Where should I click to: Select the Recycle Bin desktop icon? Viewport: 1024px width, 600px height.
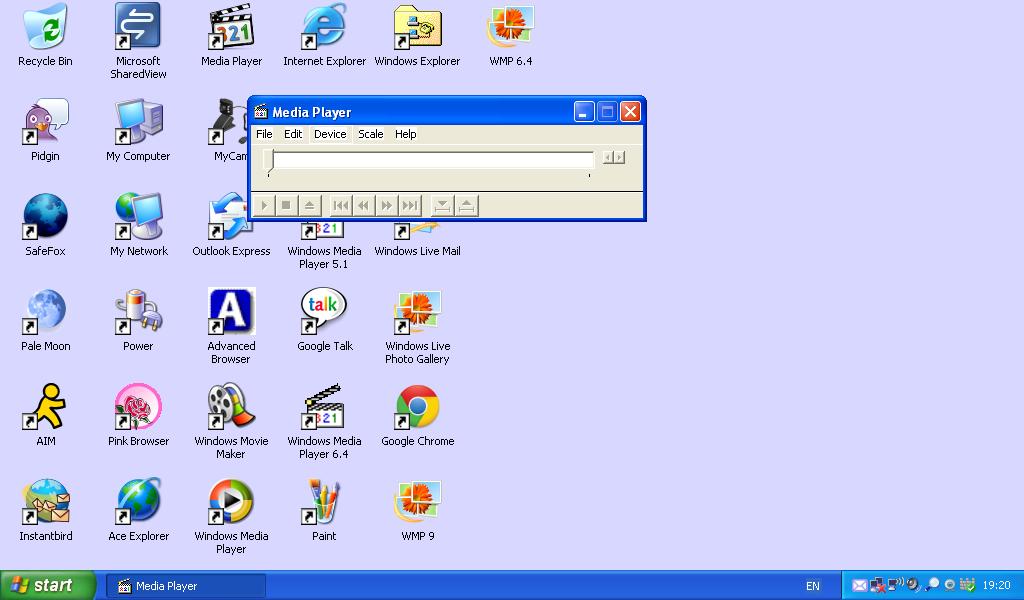click(x=45, y=35)
